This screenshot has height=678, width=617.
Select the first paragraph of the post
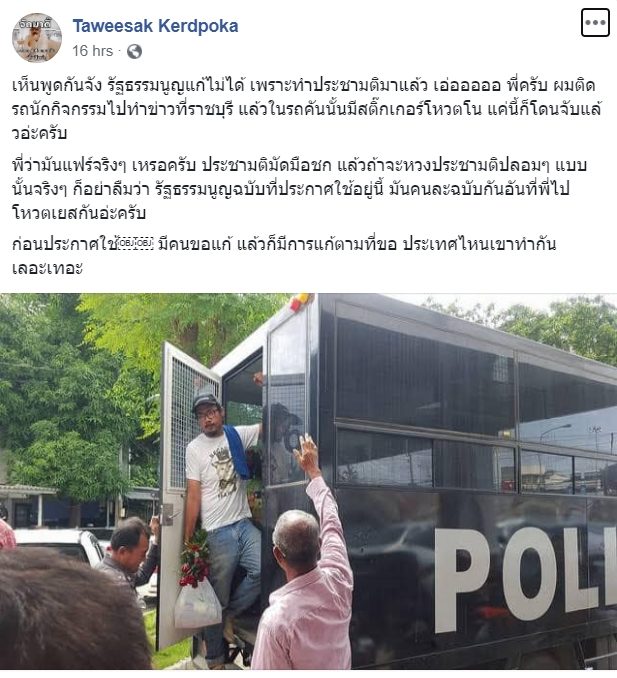coord(307,109)
